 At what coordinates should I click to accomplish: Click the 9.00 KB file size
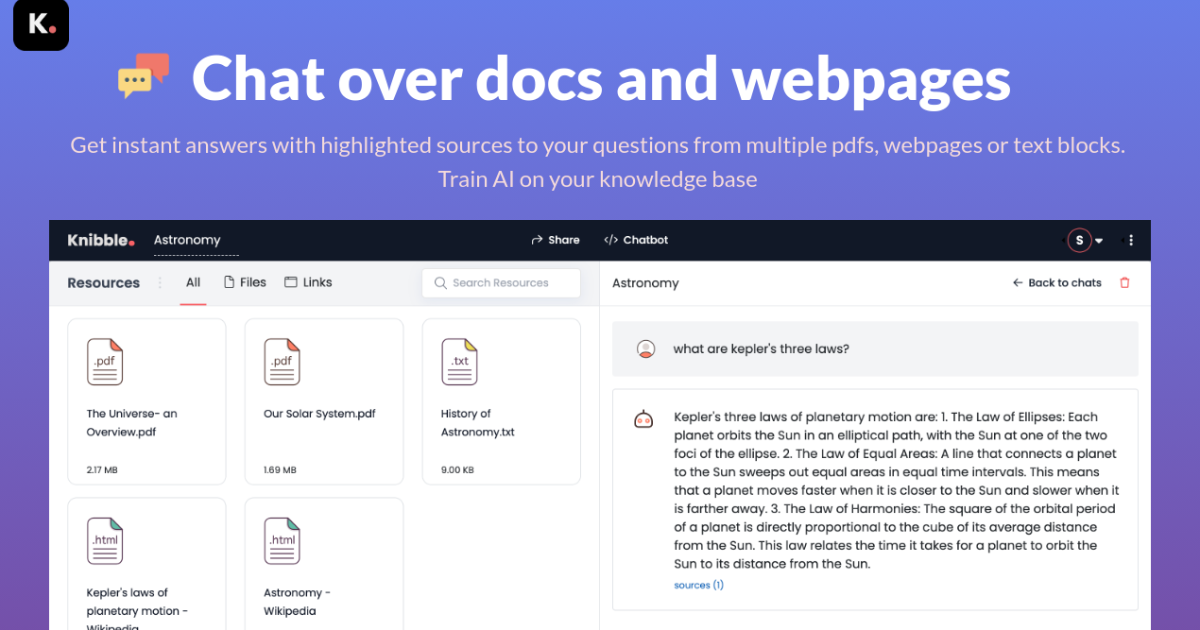(x=458, y=470)
